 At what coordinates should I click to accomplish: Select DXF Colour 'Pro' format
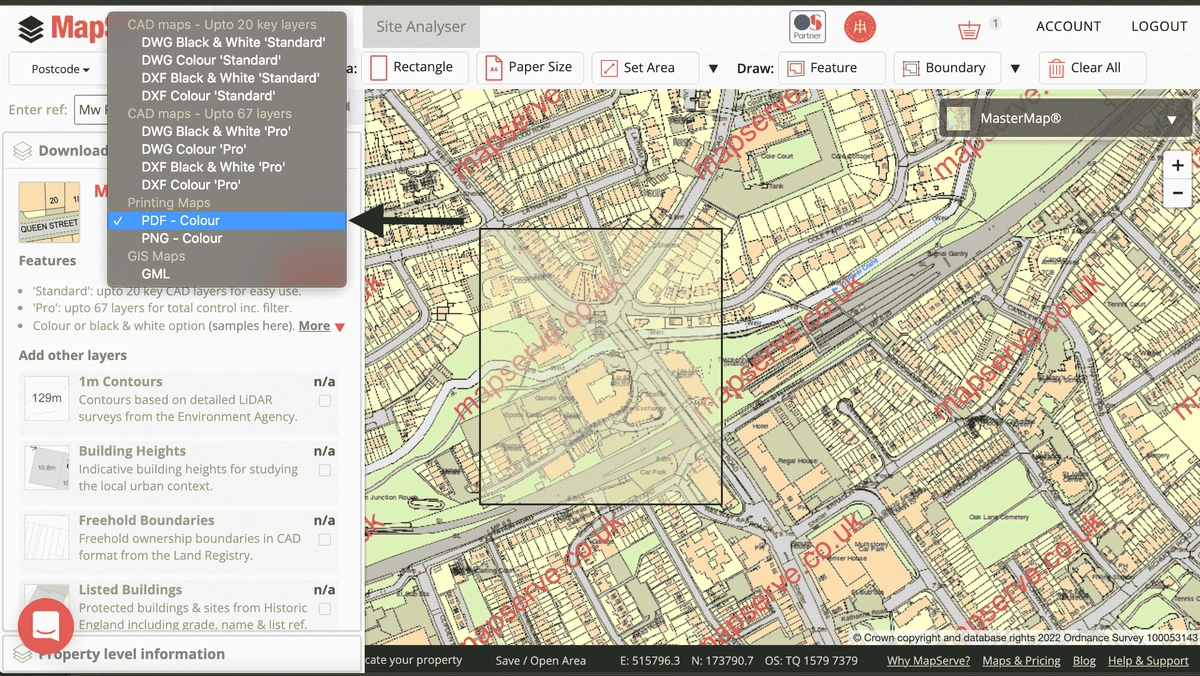227,185
